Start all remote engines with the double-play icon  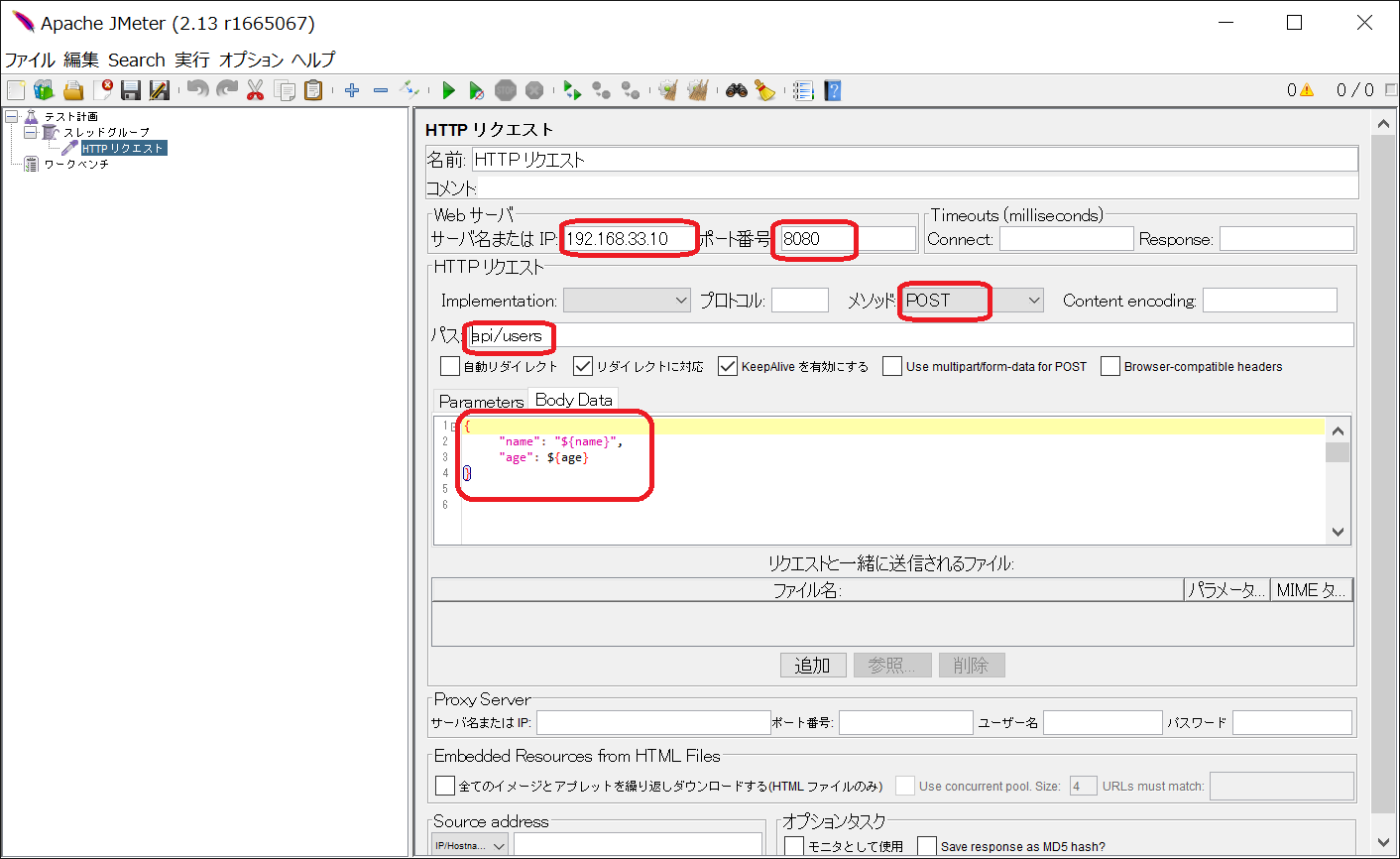572,90
